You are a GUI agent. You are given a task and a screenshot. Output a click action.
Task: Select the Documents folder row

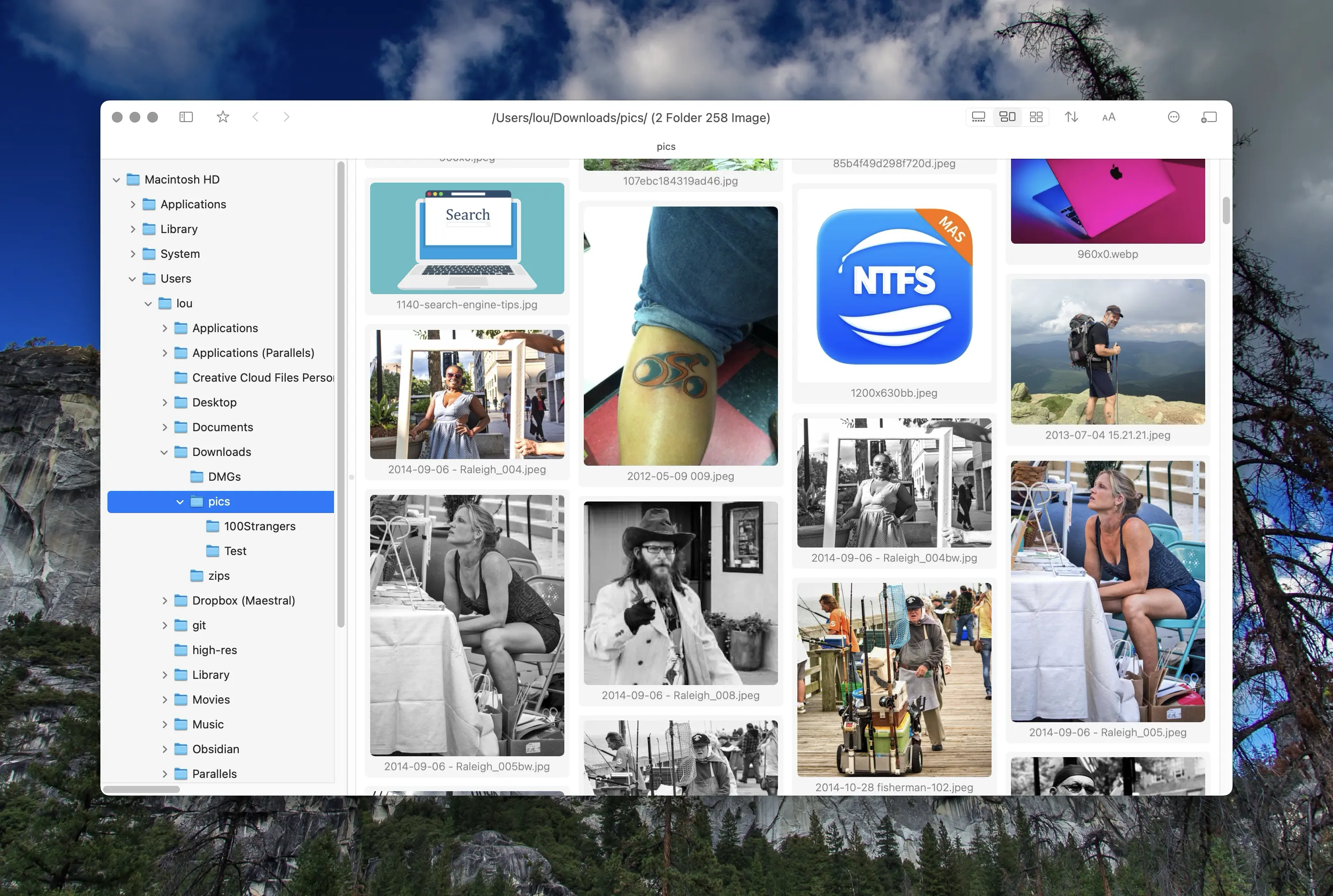221,427
